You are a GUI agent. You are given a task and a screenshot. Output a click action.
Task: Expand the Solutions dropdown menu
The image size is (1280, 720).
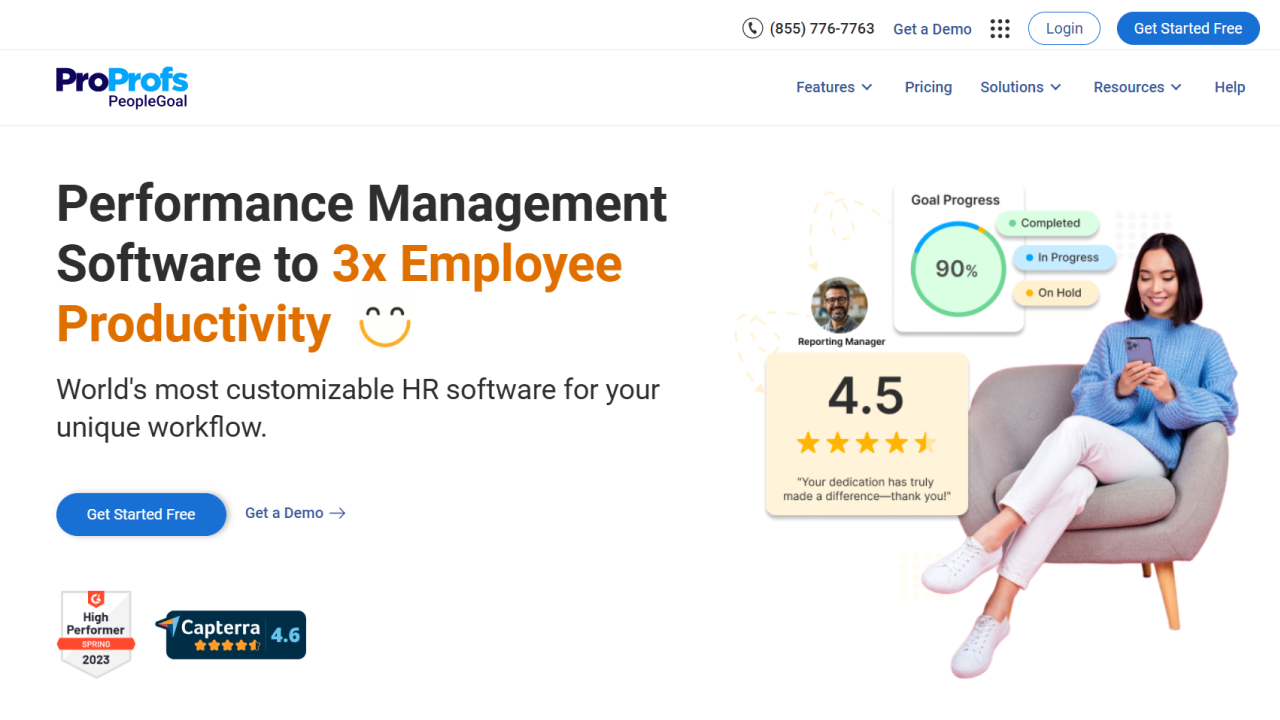(1020, 87)
